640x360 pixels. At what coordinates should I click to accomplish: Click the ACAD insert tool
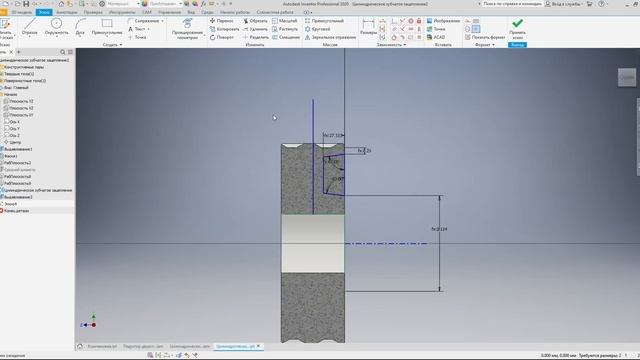point(436,37)
